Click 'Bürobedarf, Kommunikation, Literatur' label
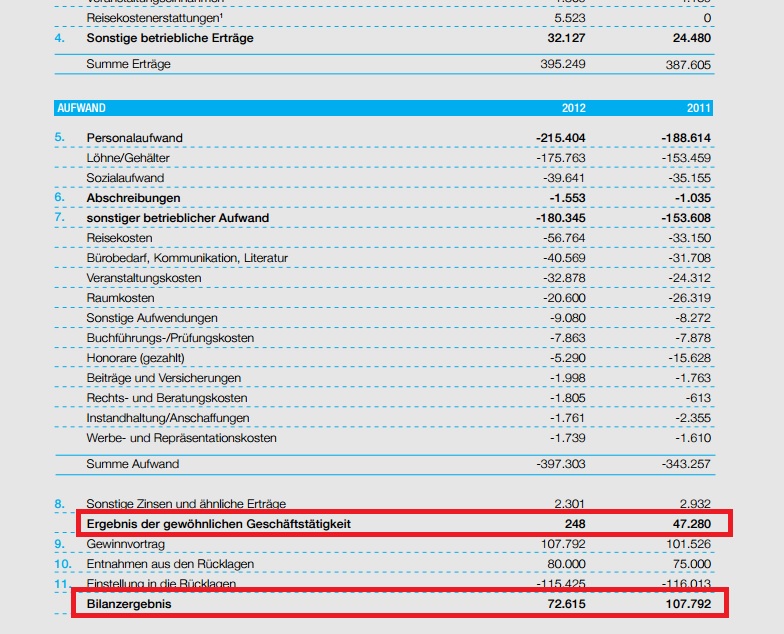Image resolution: width=784 pixels, height=634 pixels. (187, 258)
